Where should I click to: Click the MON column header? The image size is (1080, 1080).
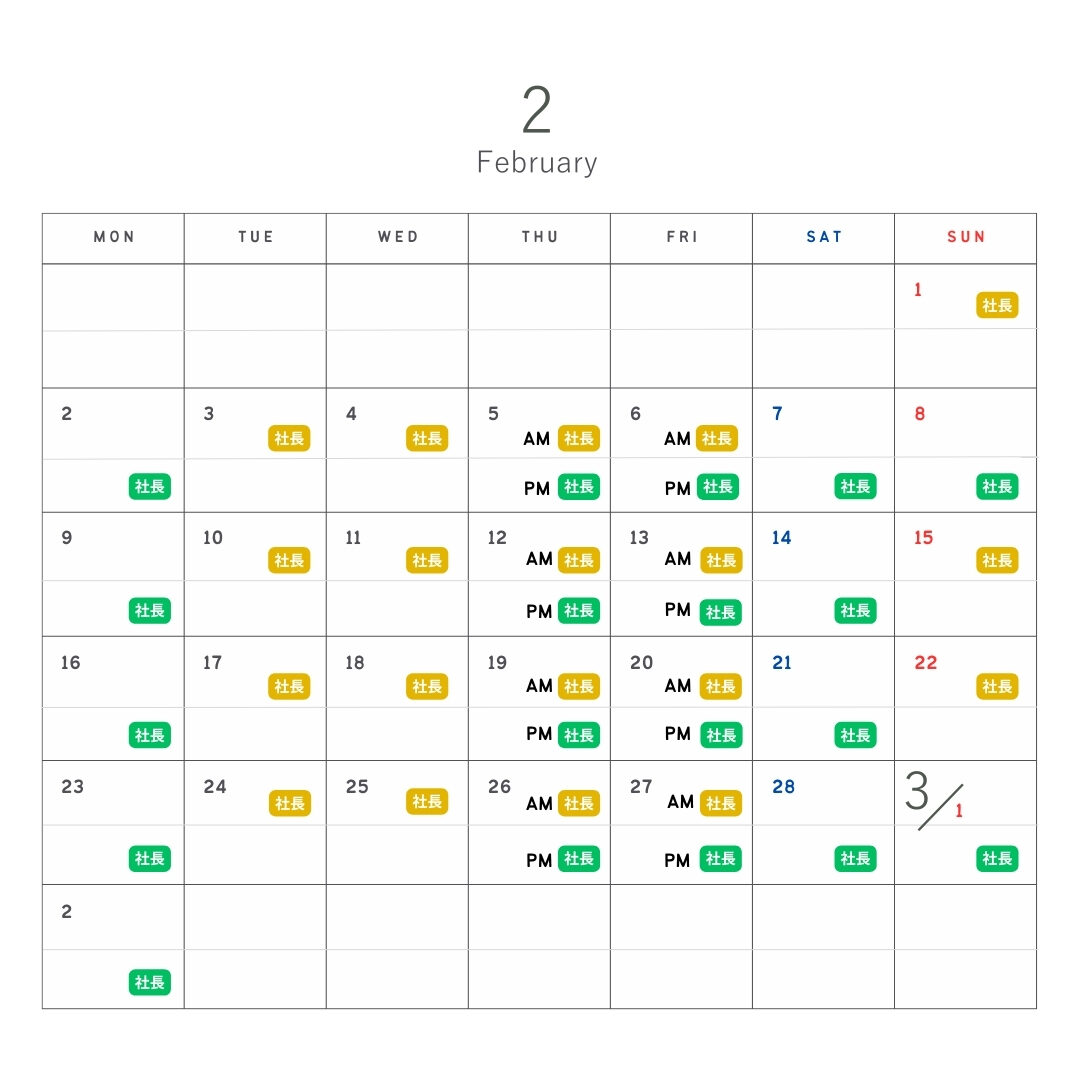point(114,237)
